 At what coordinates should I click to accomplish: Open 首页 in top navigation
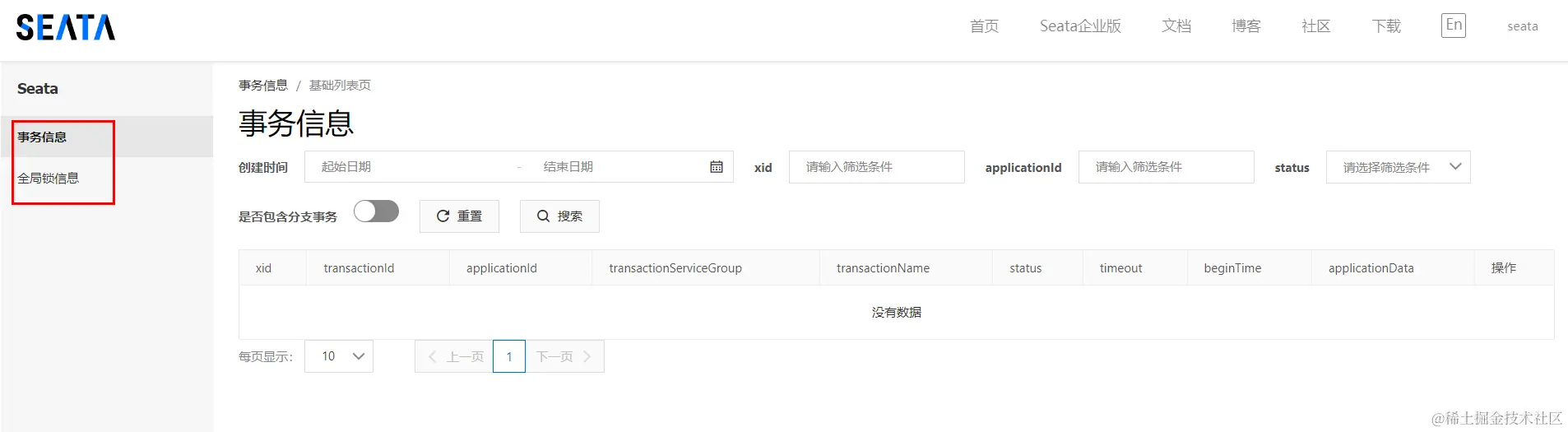[x=984, y=26]
